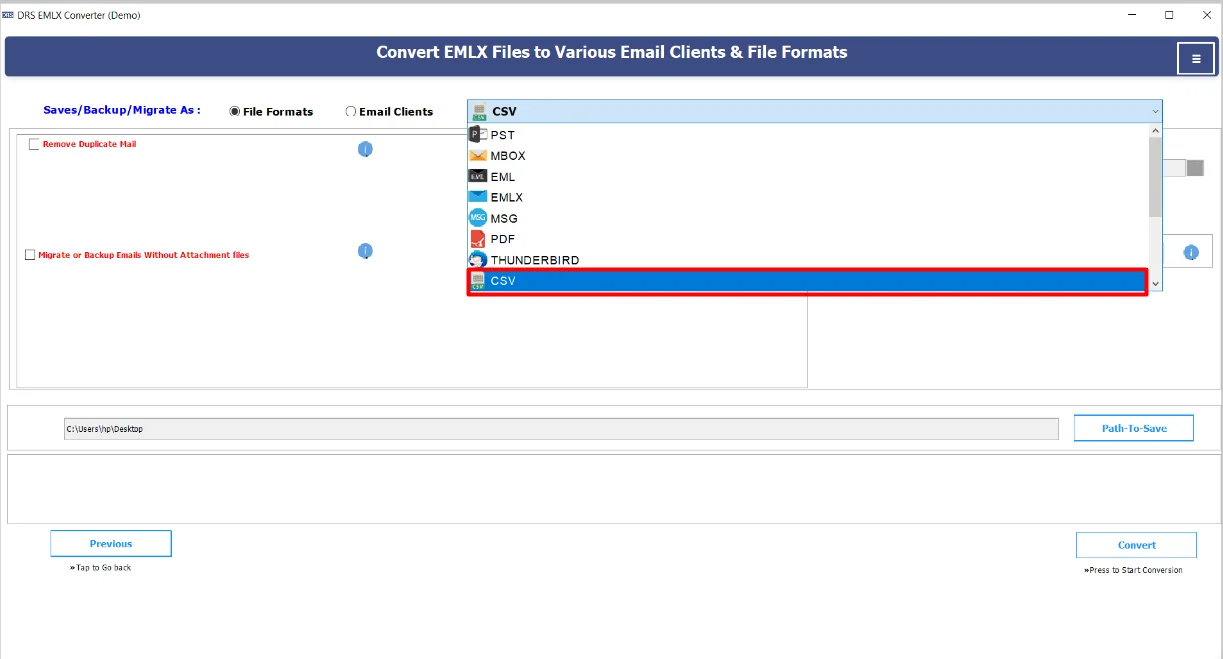This screenshot has width=1223, height=659.
Task: Click Previous to go back
Action: [x=110, y=543]
